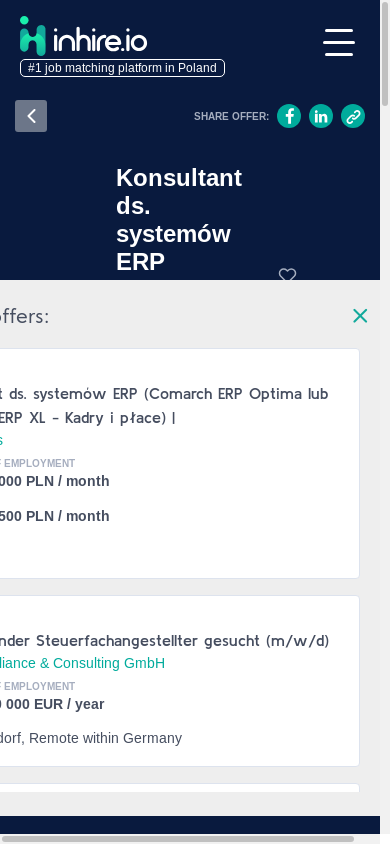The image size is (390, 844).
Task: Open the hamburger navigation menu
Action: tap(339, 43)
